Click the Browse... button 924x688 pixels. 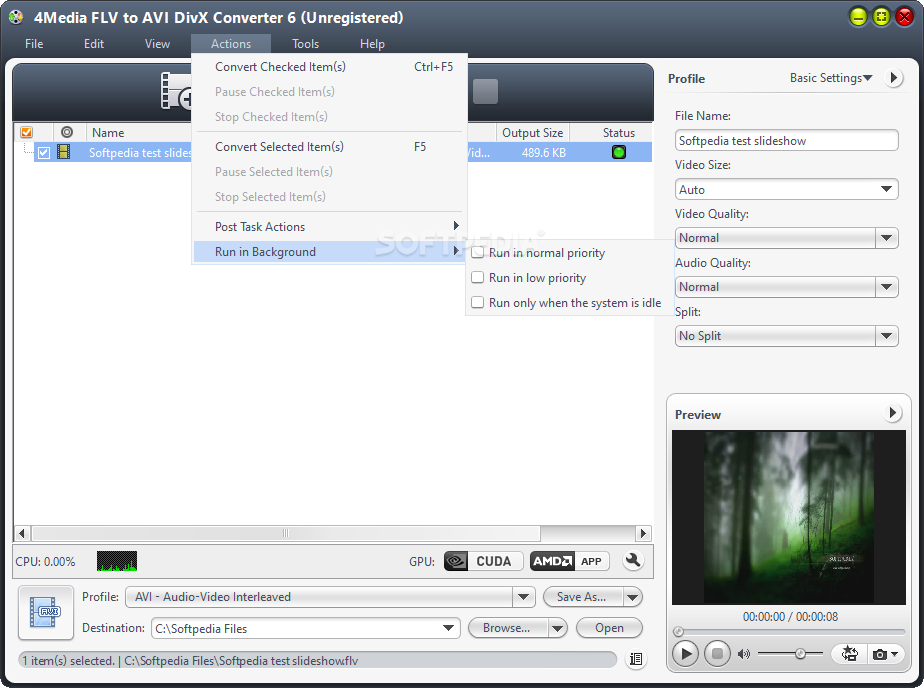point(507,629)
